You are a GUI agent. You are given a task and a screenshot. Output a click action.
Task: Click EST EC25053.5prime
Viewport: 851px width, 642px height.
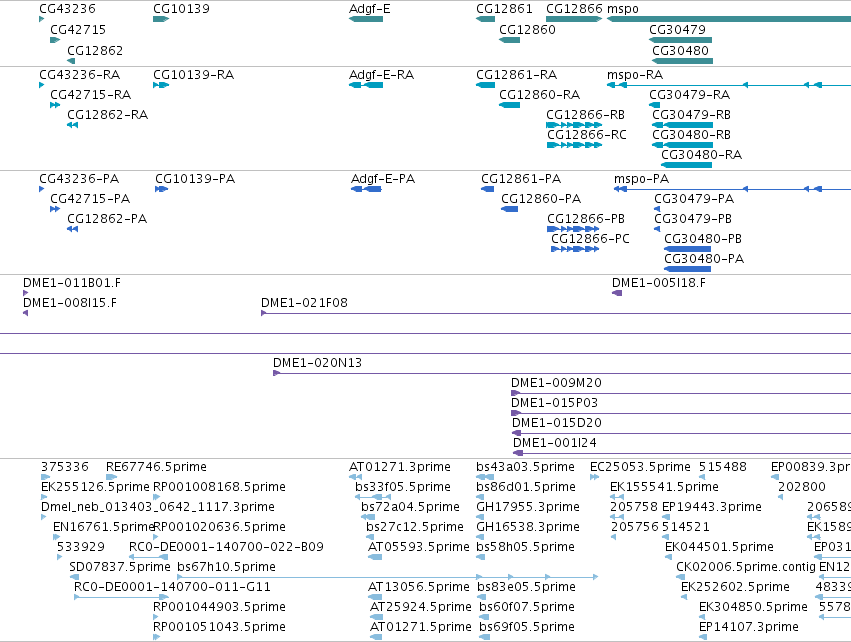pos(640,467)
